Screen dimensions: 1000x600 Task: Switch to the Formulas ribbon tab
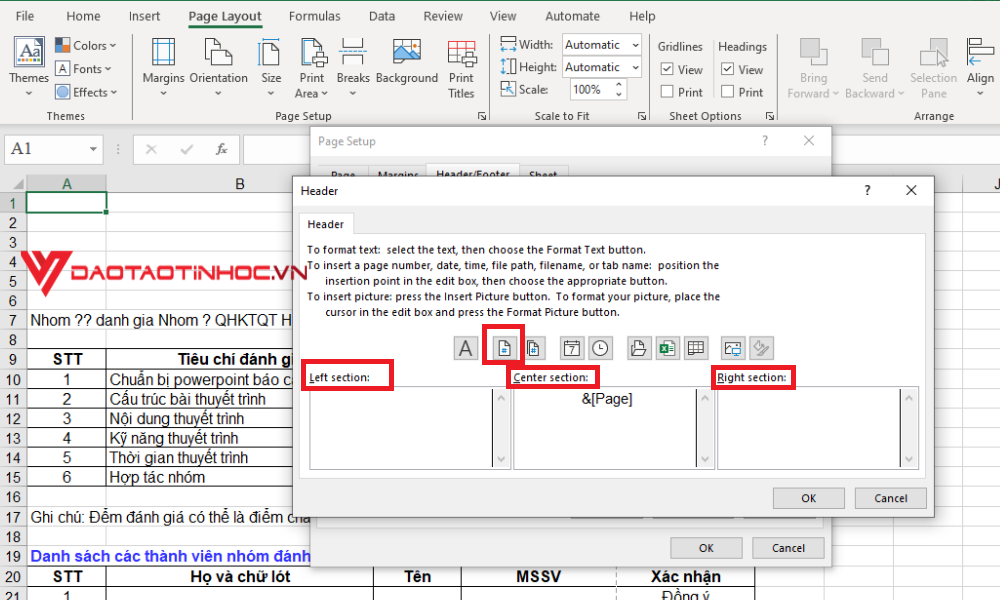tap(315, 16)
